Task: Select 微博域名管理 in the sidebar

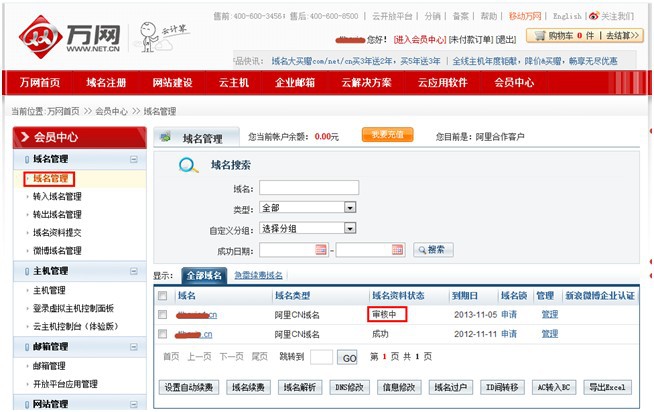Action: tap(57, 251)
